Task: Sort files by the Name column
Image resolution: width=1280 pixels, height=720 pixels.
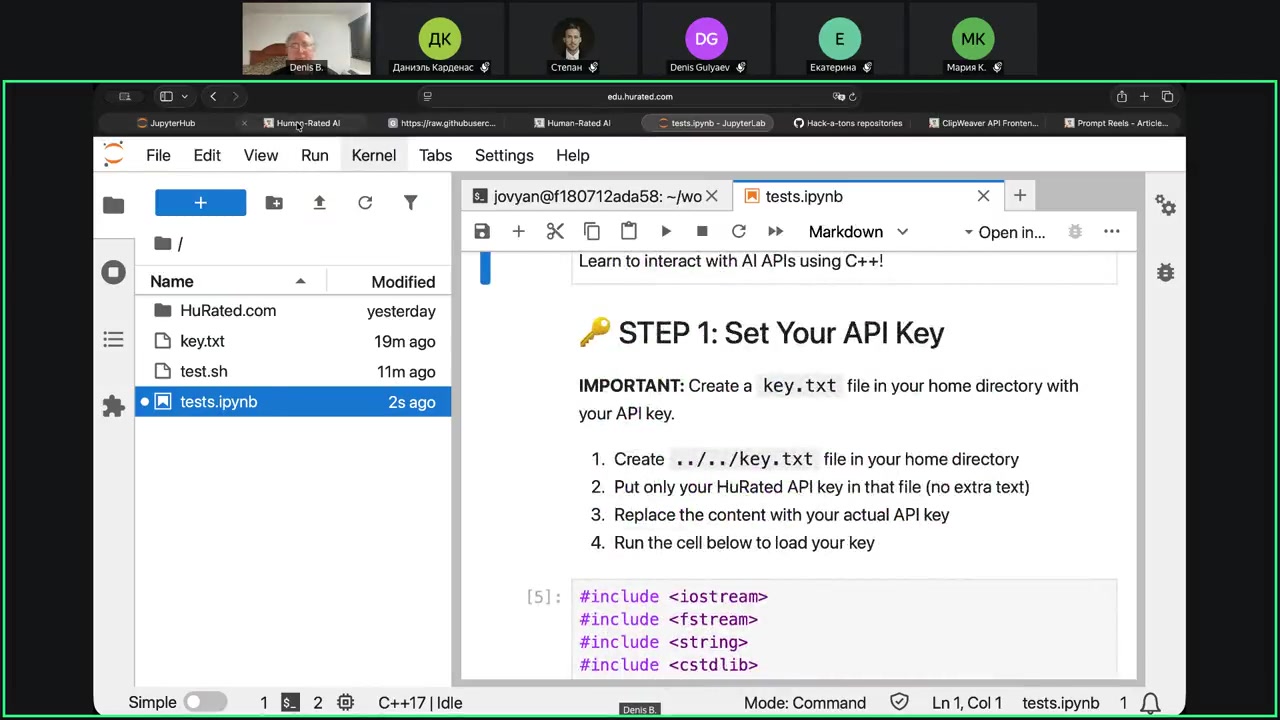Action: (172, 282)
